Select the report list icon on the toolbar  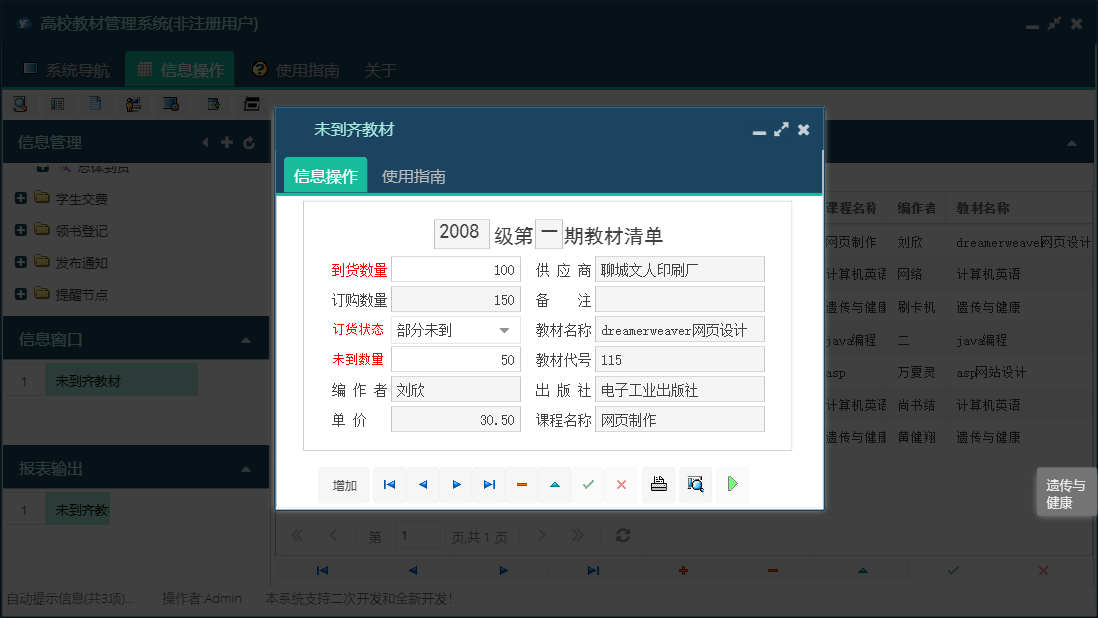[x=58, y=103]
